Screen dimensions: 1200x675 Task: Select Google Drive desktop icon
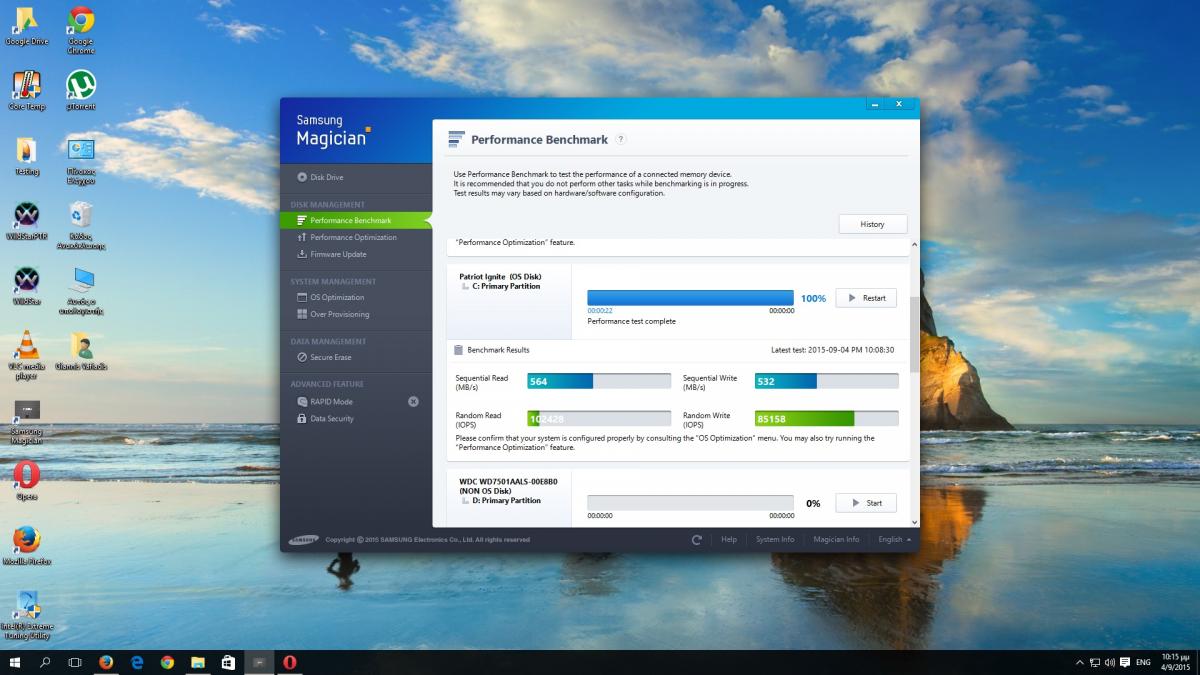(27, 27)
